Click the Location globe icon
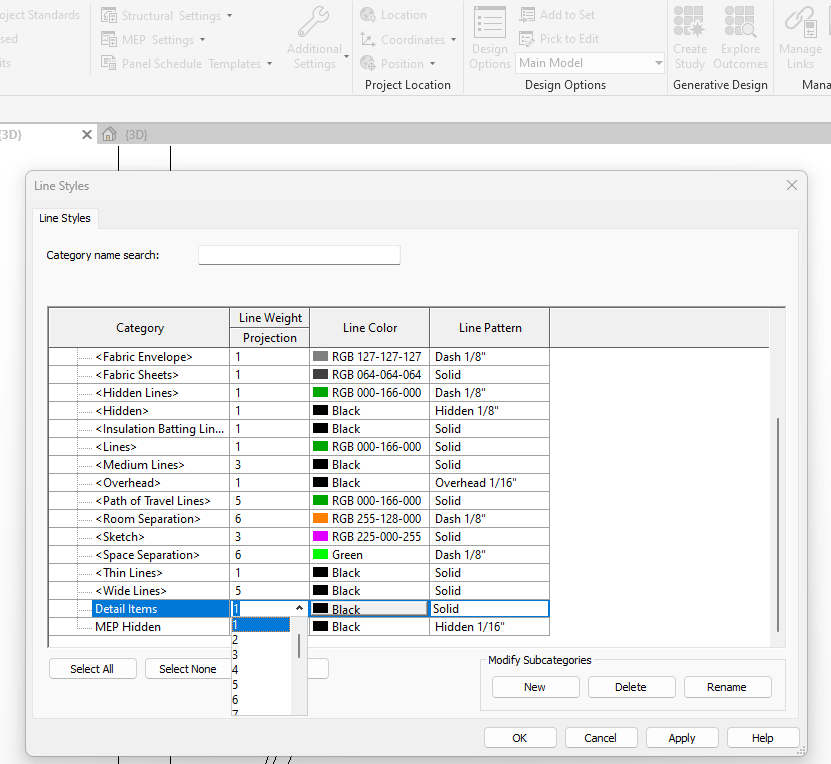 [367, 15]
